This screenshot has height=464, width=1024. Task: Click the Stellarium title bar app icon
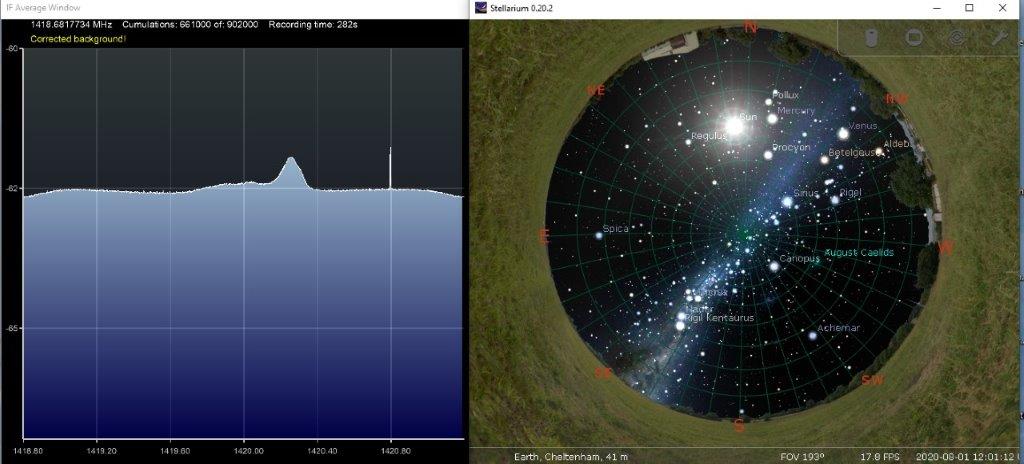481,8
